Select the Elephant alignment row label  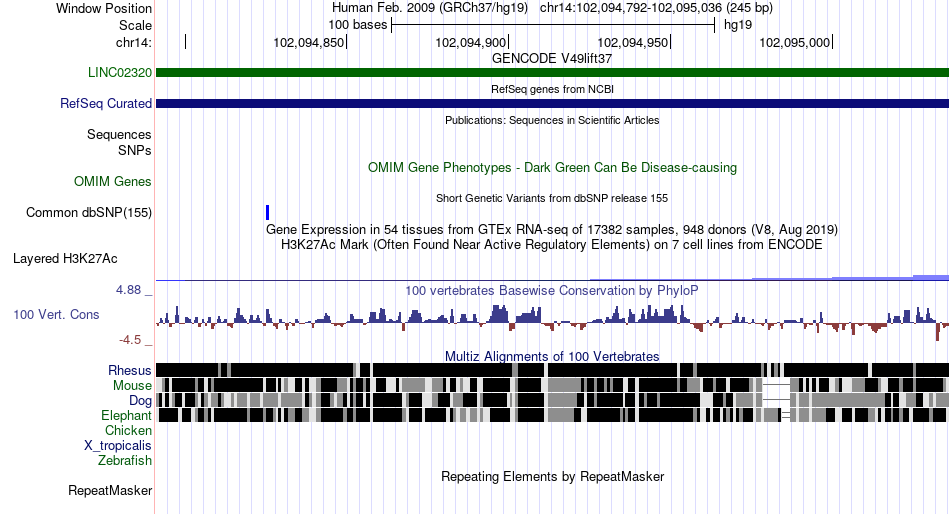[x=127, y=416]
